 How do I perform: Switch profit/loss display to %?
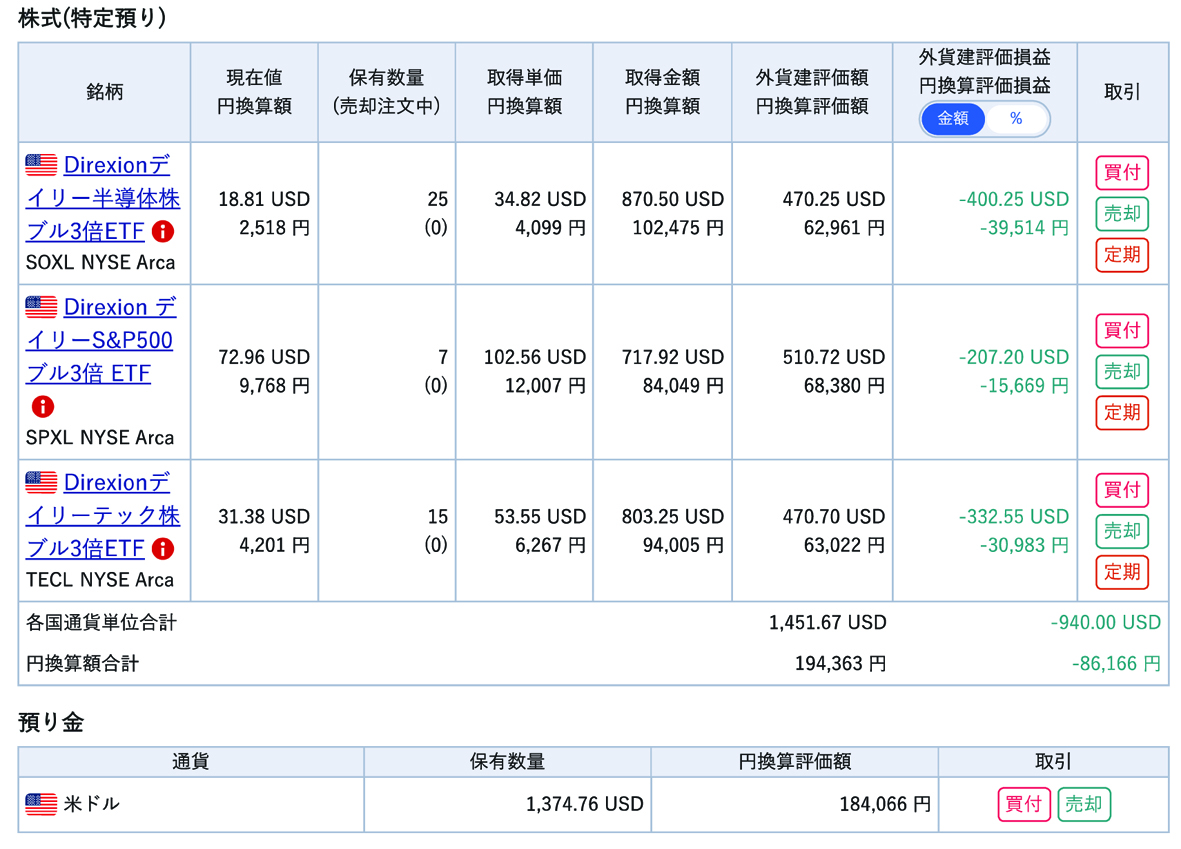1016,118
